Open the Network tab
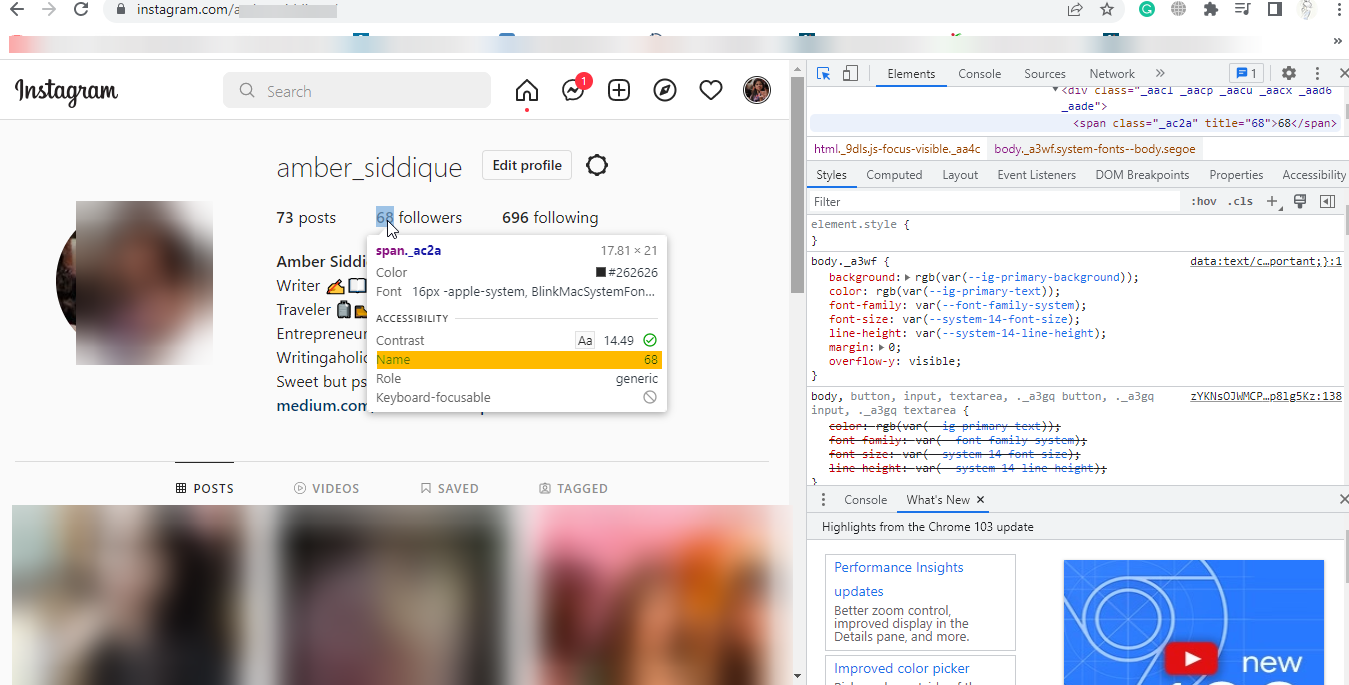Screen dimensions: 1349x685 pos(1112,74)
